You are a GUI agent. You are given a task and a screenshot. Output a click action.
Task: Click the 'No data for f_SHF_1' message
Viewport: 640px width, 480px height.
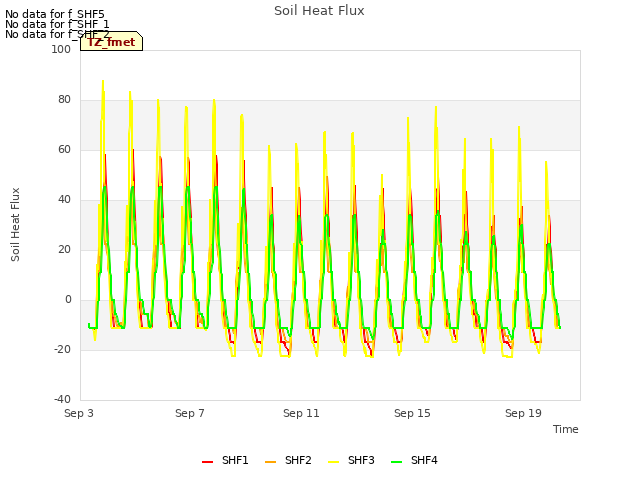tap(57, 24)
